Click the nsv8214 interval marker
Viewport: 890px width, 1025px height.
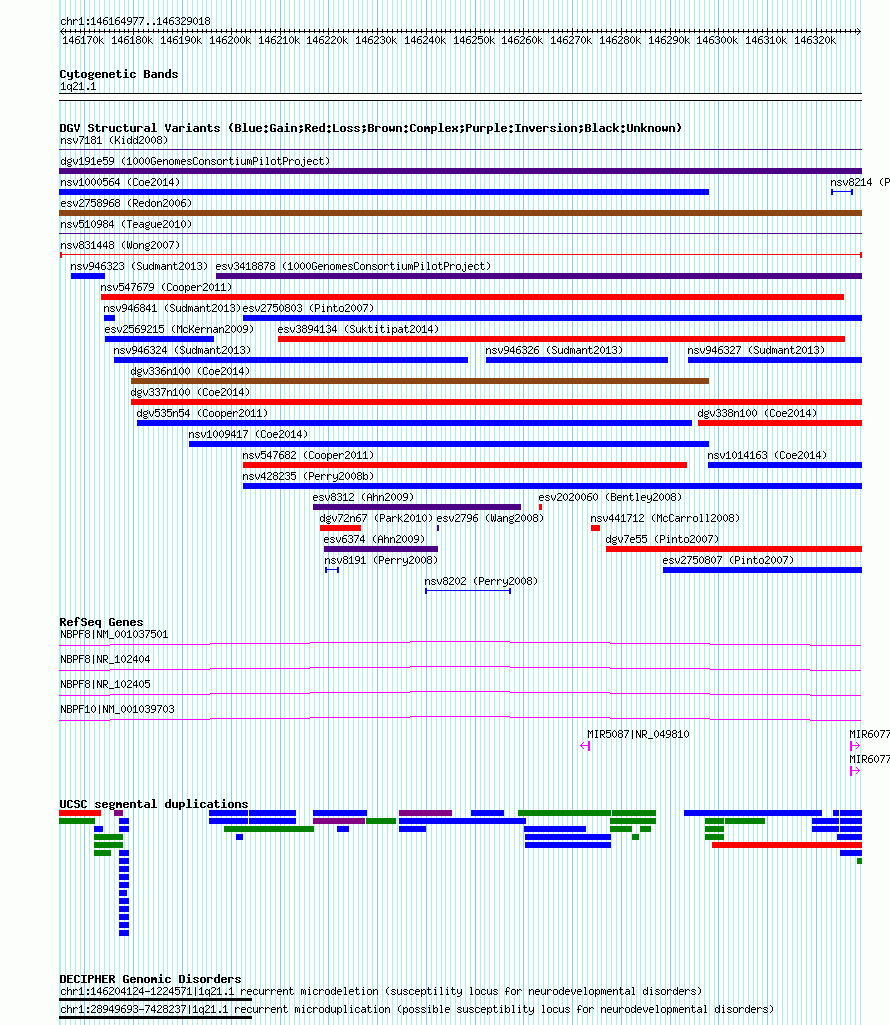(x=842, y=192)
